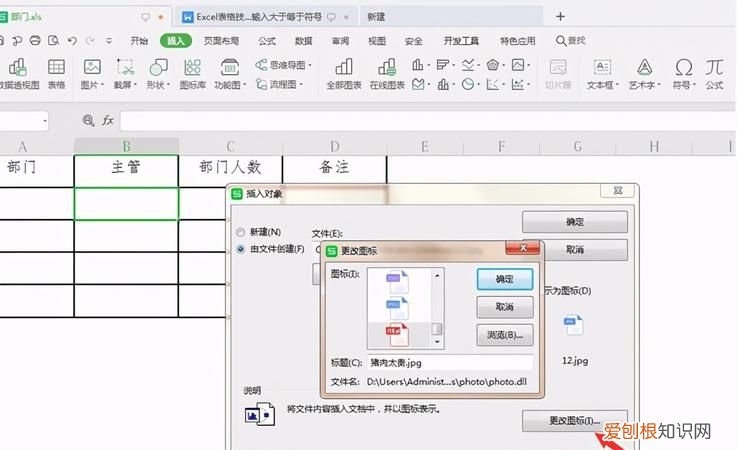Click the 标题(C) caption input field
This screenshot has width=737, height=450.
tap(450, 363)
